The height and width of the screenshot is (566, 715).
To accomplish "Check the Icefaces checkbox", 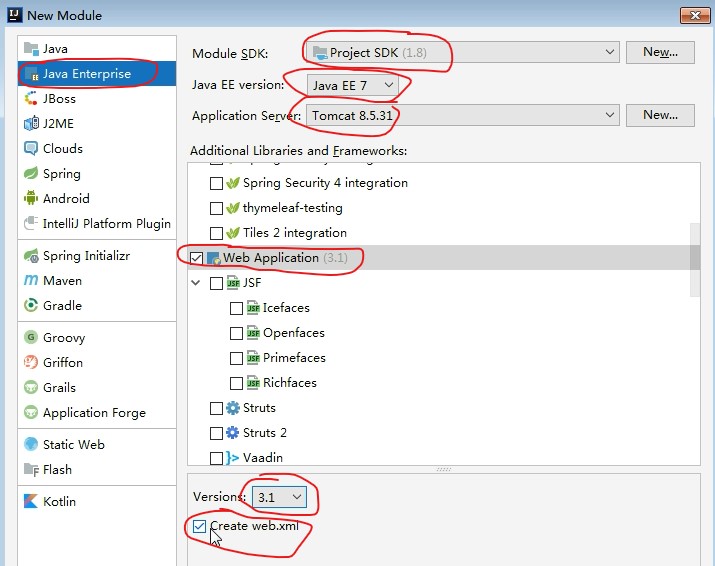I will point(236,308).
